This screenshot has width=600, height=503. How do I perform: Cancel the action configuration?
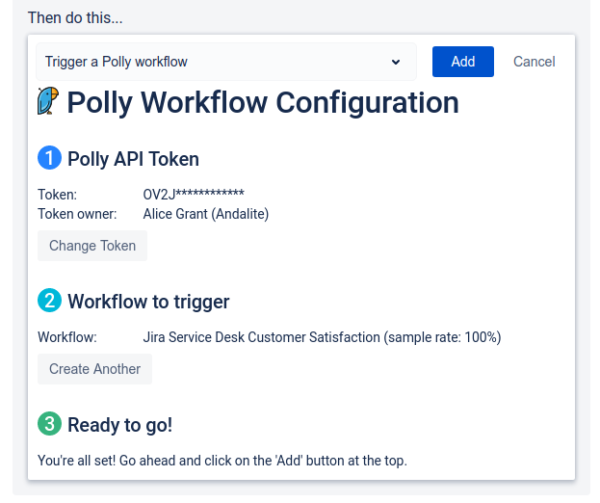pyautogui.click(x=534, y=62)
